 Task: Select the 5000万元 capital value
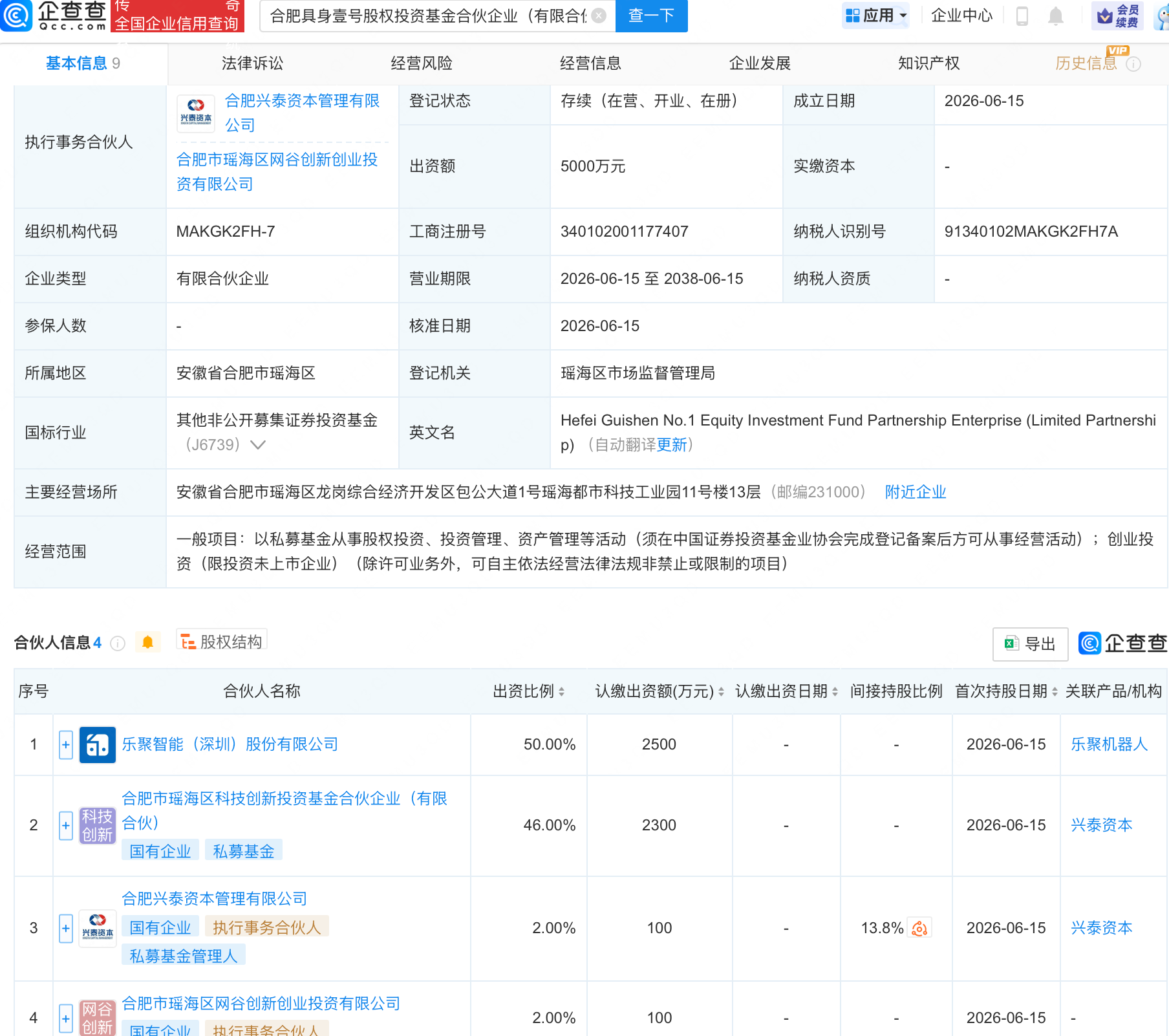pos(593,166)
